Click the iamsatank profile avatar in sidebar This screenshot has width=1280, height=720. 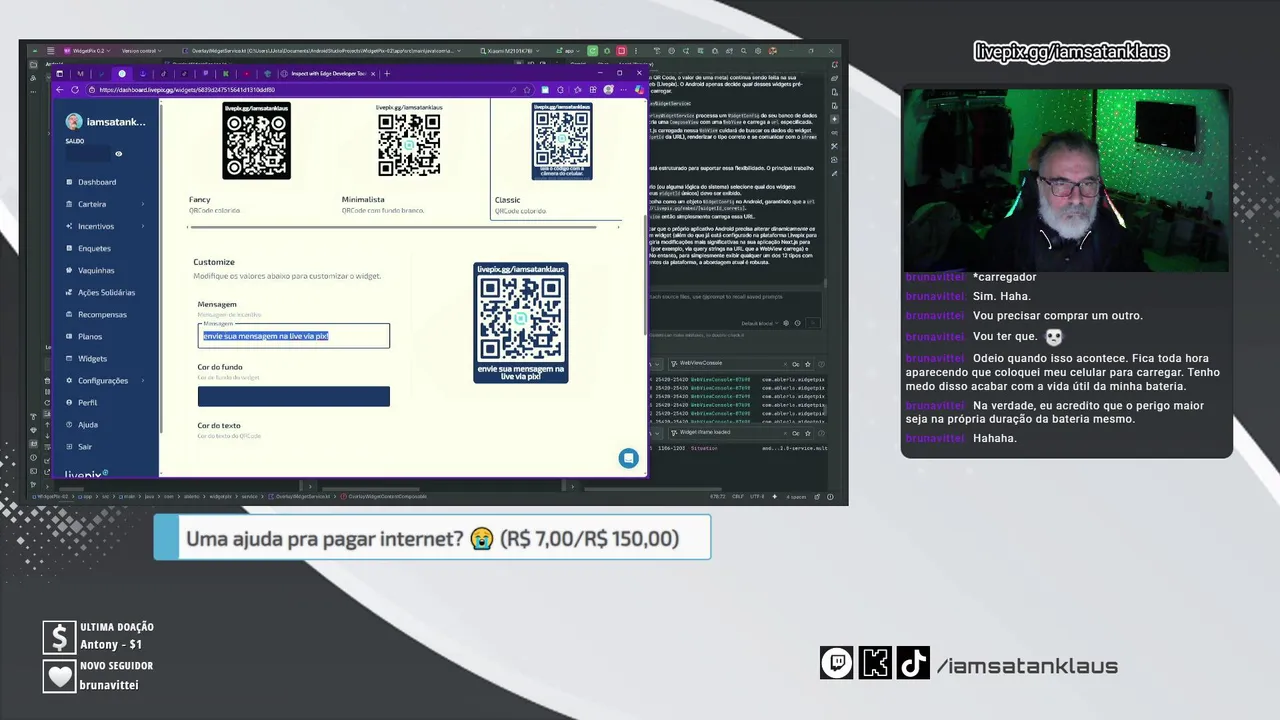coord(73,122)
